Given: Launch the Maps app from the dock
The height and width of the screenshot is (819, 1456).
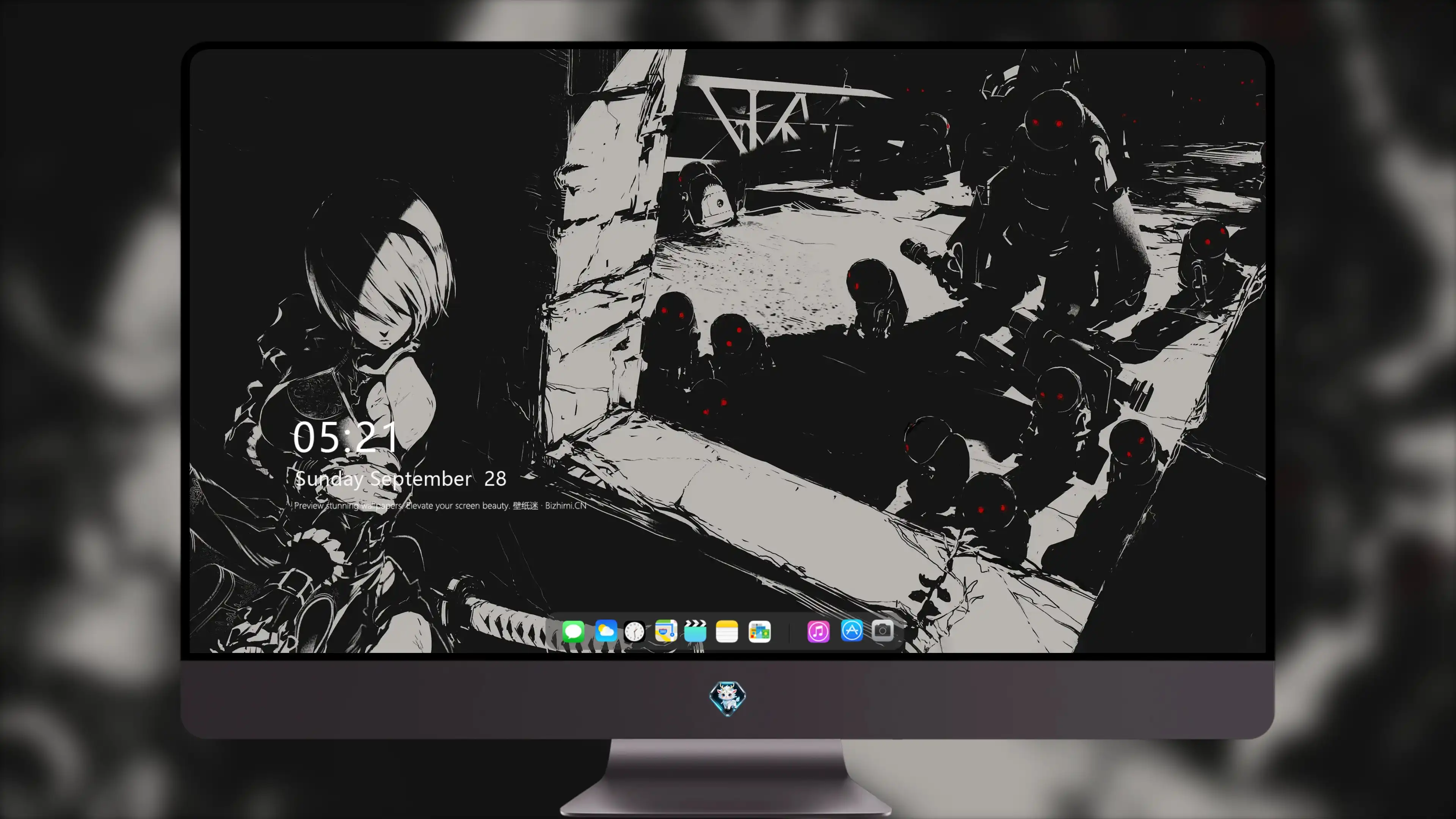Looking at the screenshot, I should point(666,631).
